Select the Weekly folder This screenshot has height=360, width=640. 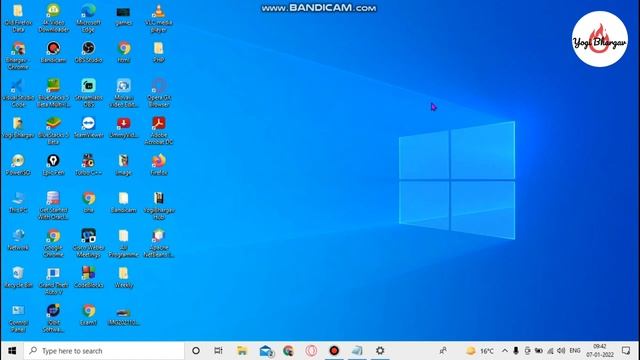click(123, 278)
